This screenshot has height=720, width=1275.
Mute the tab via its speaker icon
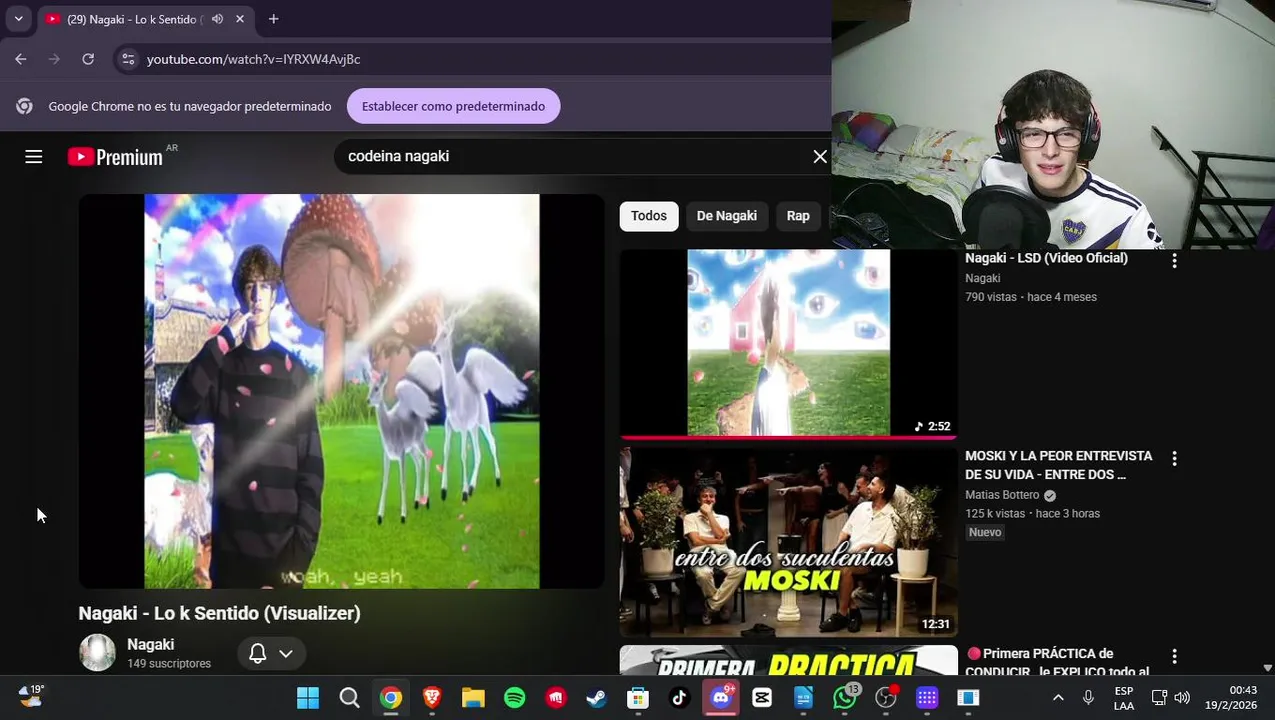point(217,19)
